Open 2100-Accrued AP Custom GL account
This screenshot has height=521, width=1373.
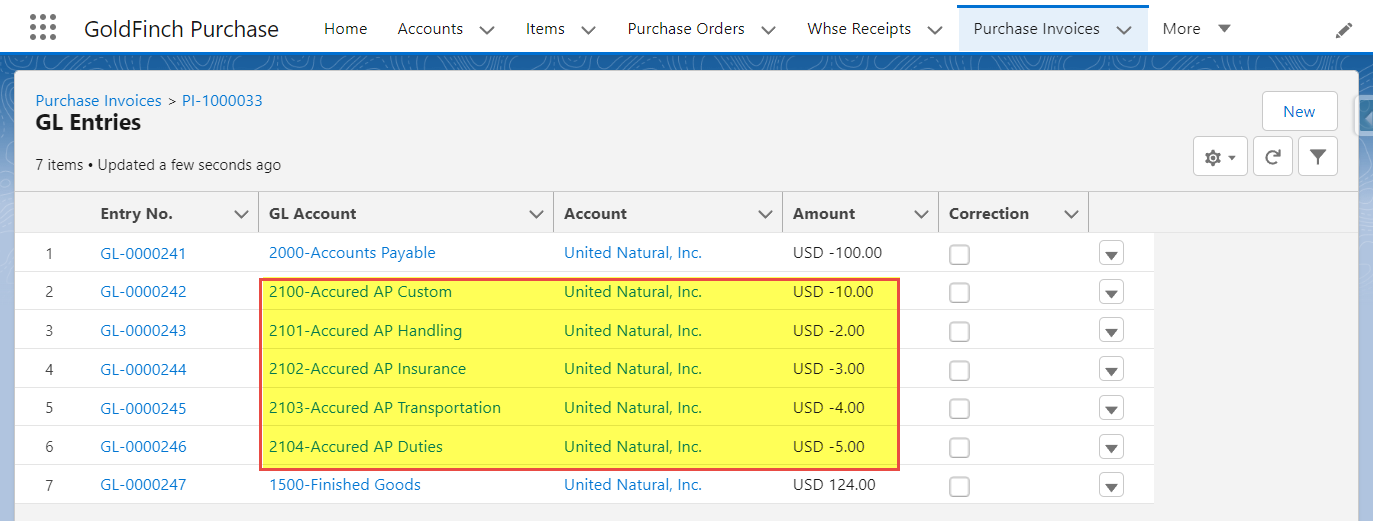pos(360,292)
